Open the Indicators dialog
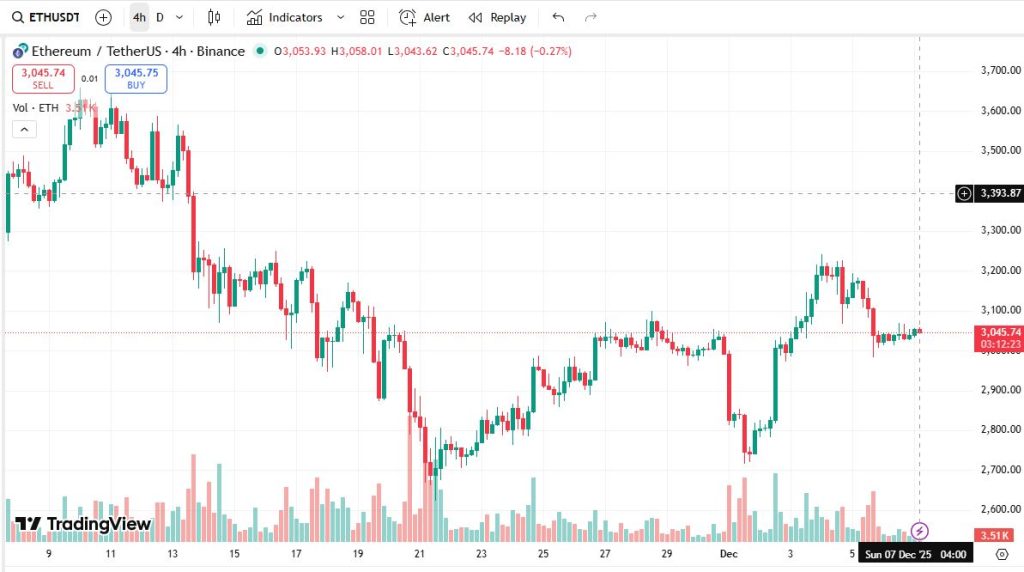1024x572 pixels. pyautogui.click(x=285, y=17)
